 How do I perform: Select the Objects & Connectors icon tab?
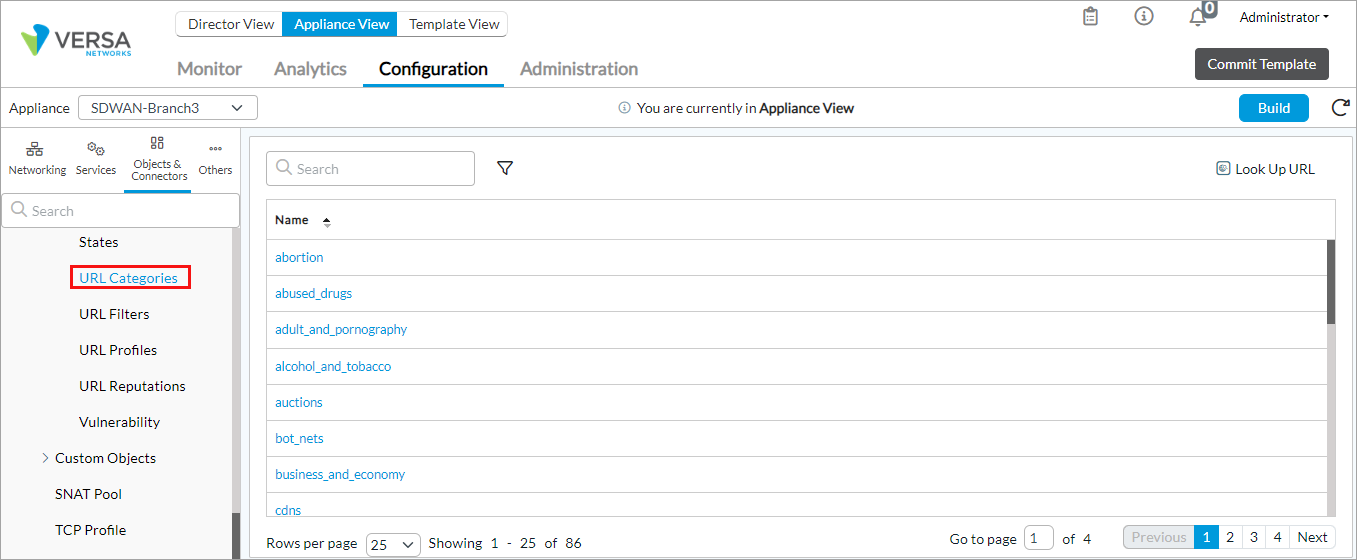point(159,159)
